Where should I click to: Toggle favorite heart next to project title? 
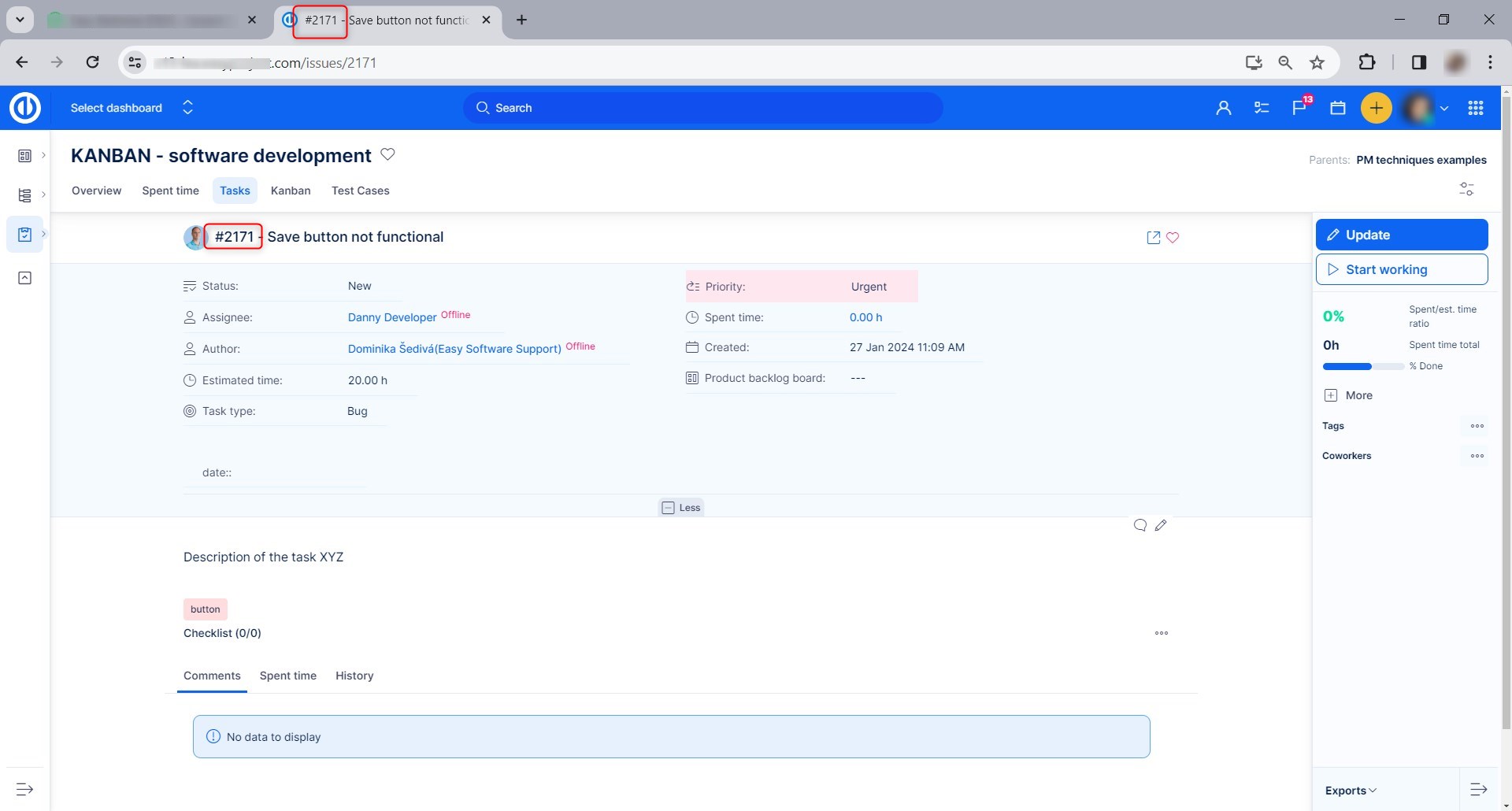pyautogui.click(x=387, y=154)
